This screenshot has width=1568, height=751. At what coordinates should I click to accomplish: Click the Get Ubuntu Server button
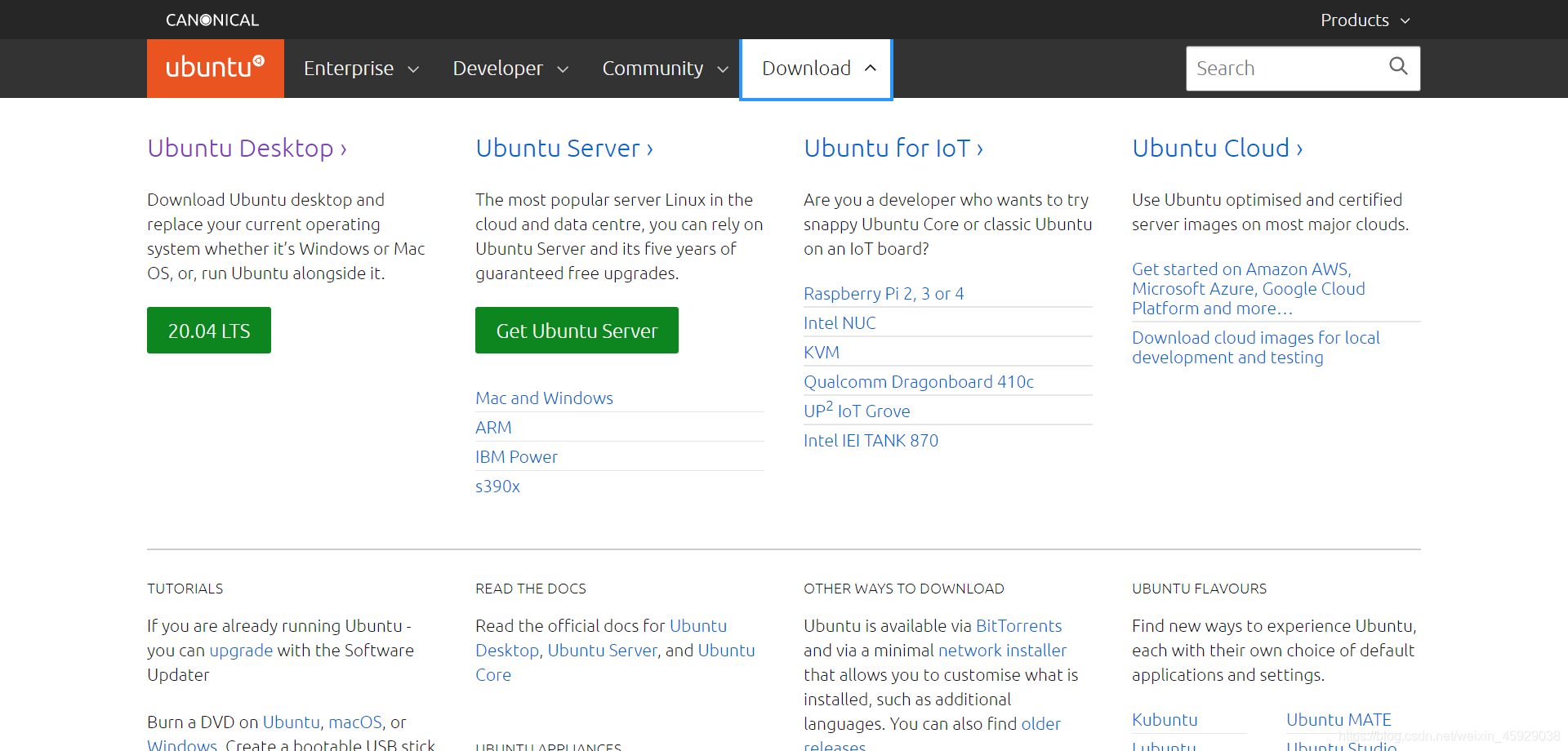577,331
